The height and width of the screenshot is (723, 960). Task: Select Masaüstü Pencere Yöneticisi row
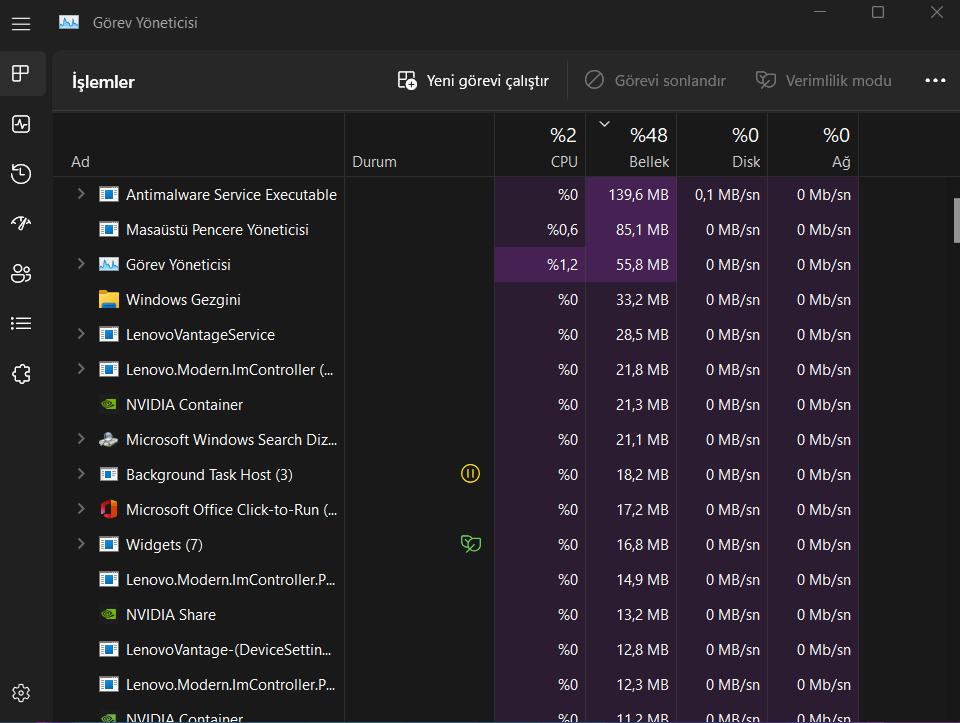coord(456,230)
